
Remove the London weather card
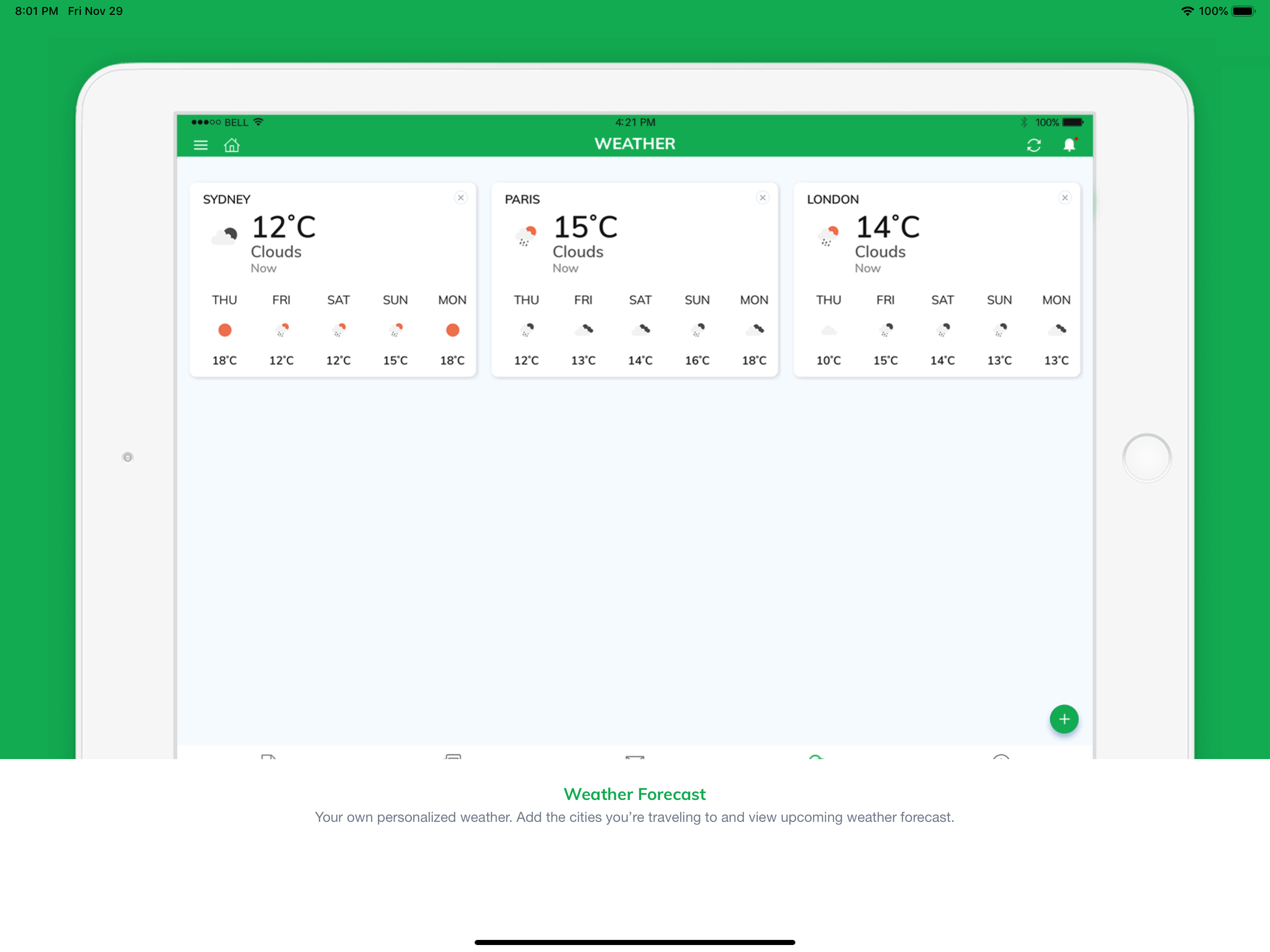point(1065,198)
